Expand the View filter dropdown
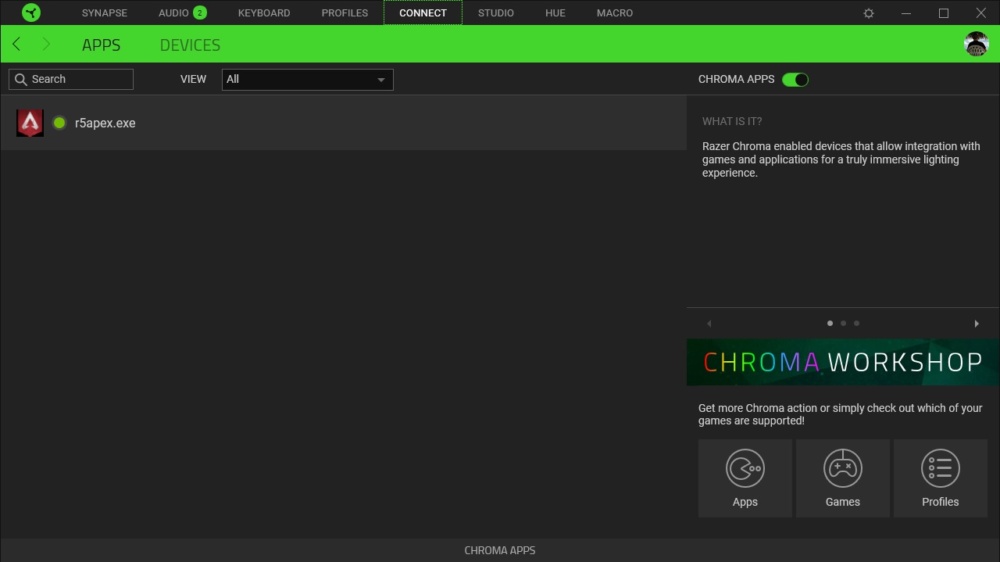 [x=307, y=79]
